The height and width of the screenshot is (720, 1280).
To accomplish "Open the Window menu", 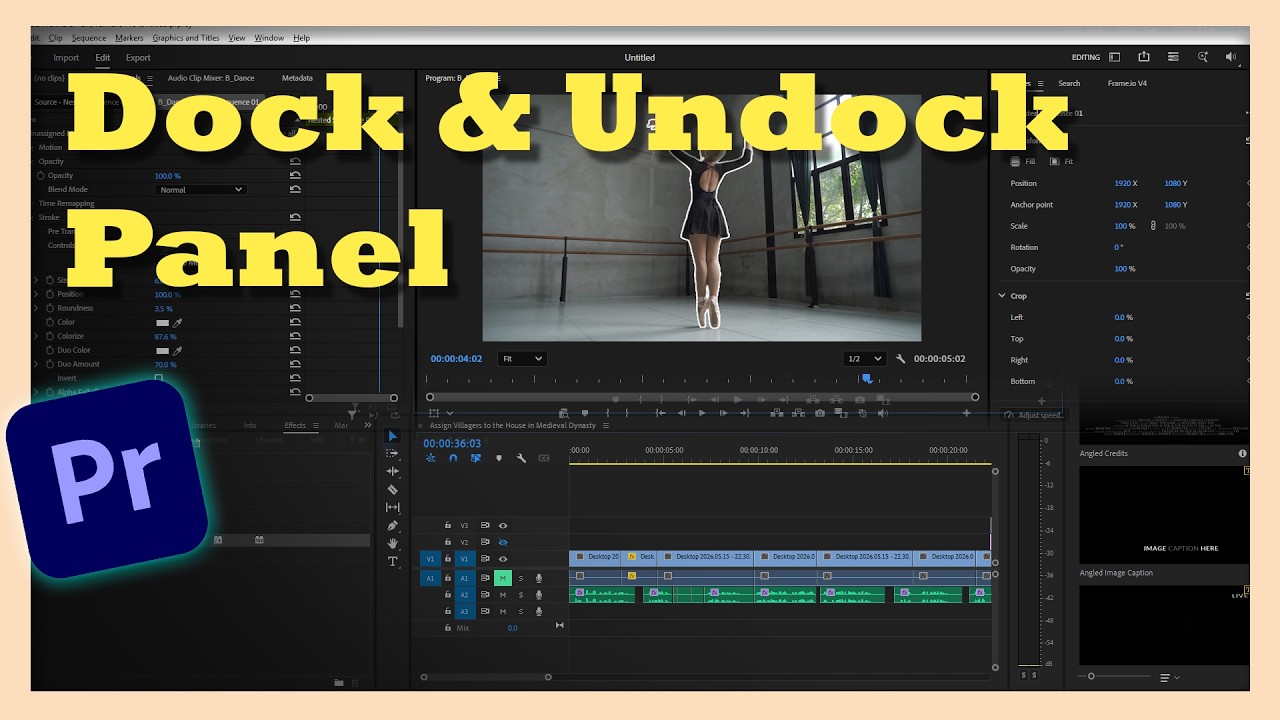I will [269, 38].
